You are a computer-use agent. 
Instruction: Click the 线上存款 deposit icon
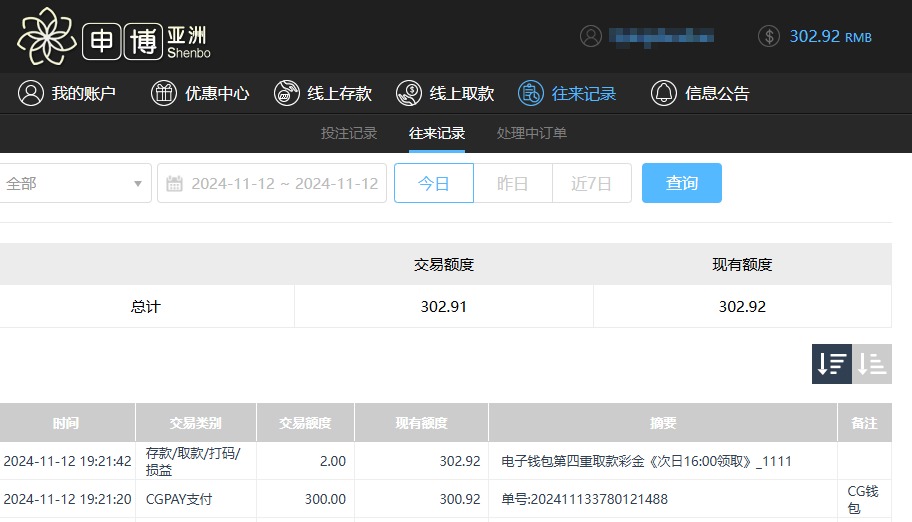tap(287, 93)
